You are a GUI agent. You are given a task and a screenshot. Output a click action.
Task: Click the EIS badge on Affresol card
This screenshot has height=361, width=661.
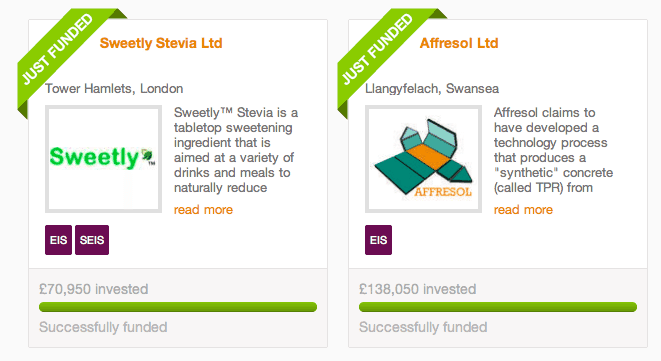(x=378, y=240)
